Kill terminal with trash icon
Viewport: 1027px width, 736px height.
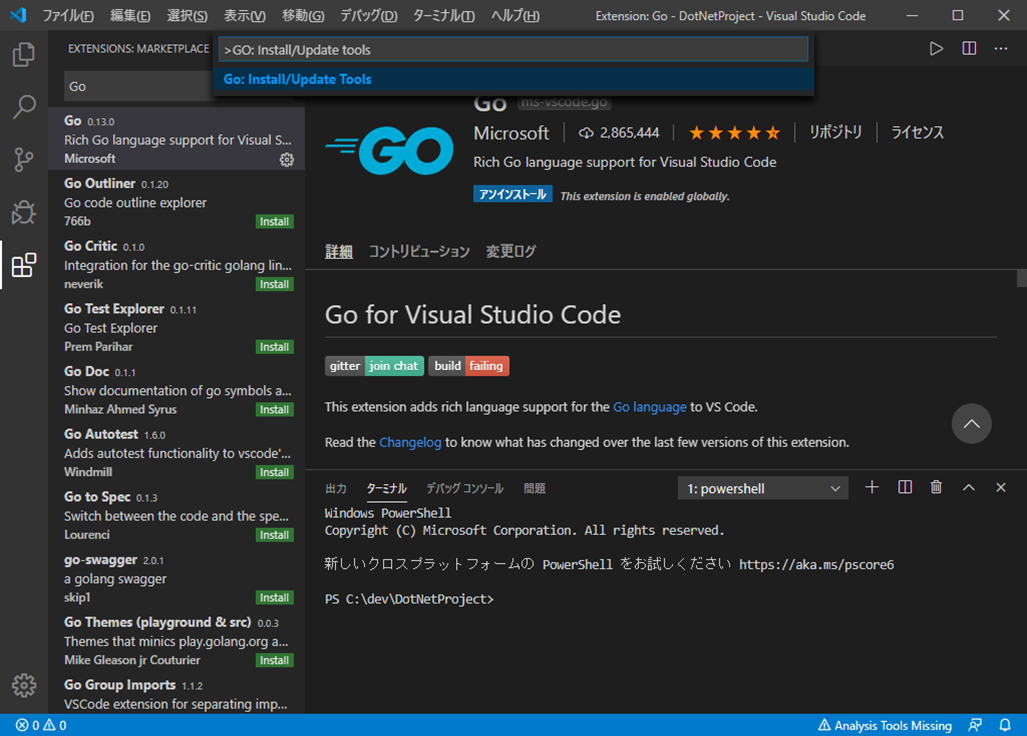pyautogui.click(x=936, y=487)
